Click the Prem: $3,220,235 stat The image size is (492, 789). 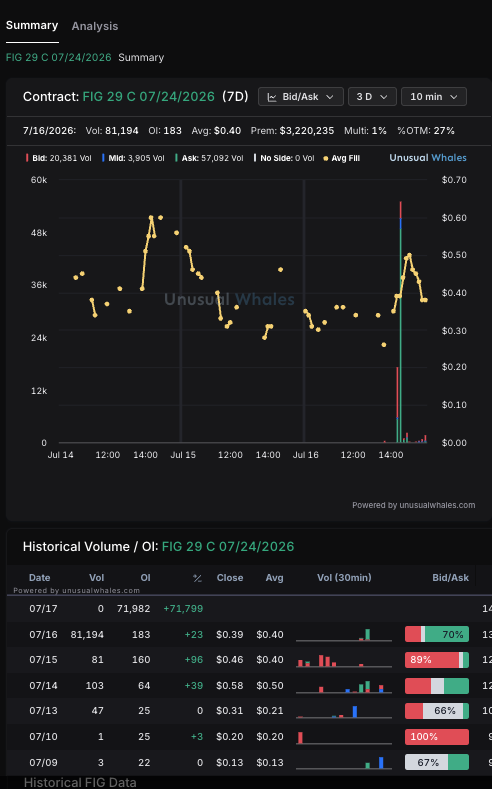click(292, 131)
